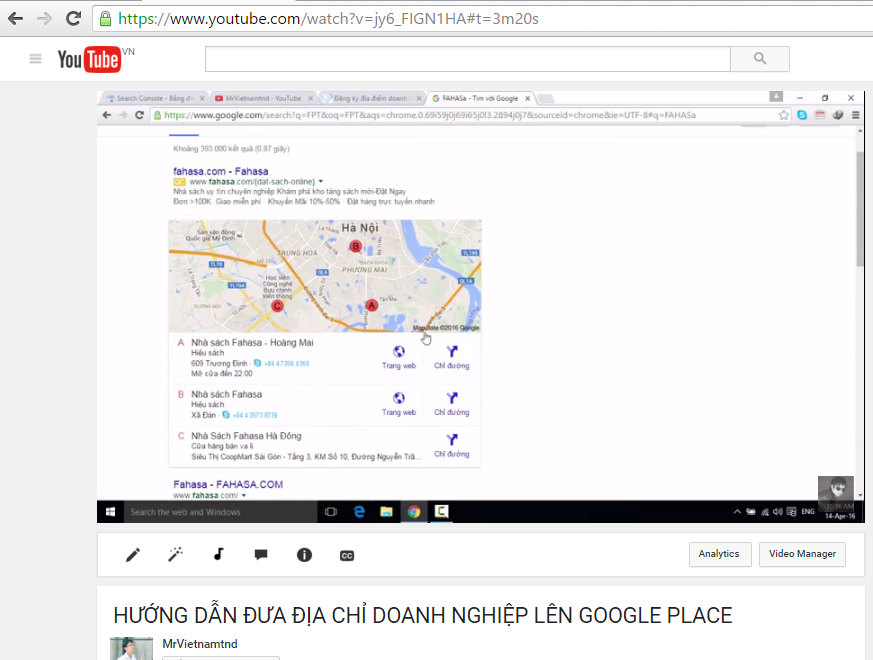
Task: Click the Skype extension icon in video
Action: (802, 115)
